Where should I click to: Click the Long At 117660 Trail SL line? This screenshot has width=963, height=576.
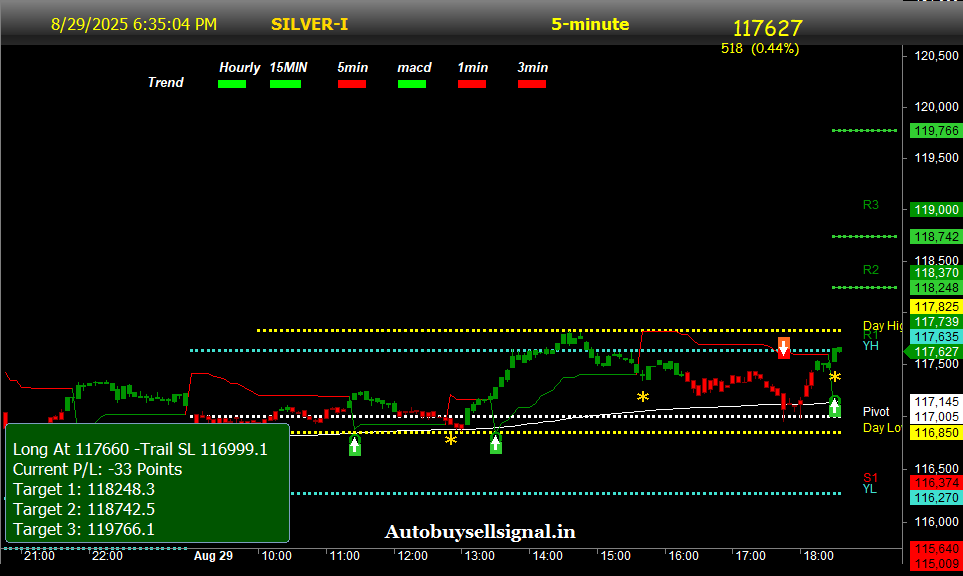tap(140, 450)
